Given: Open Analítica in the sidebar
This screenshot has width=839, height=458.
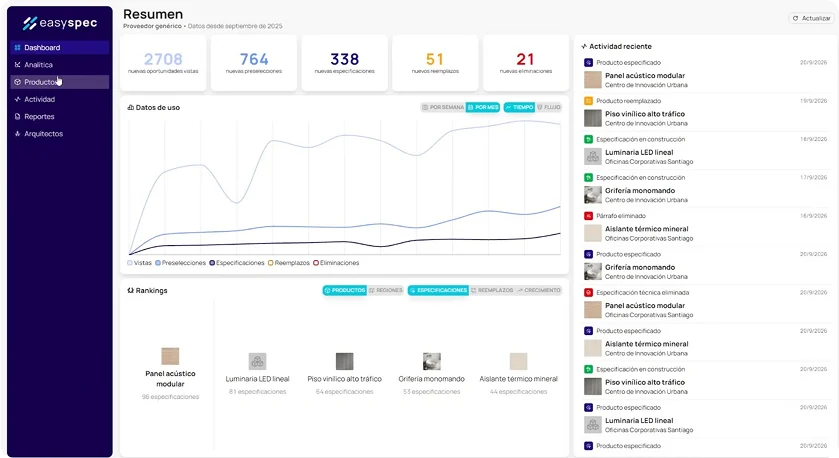Looking at the screenshot, I should click(59, 65).
